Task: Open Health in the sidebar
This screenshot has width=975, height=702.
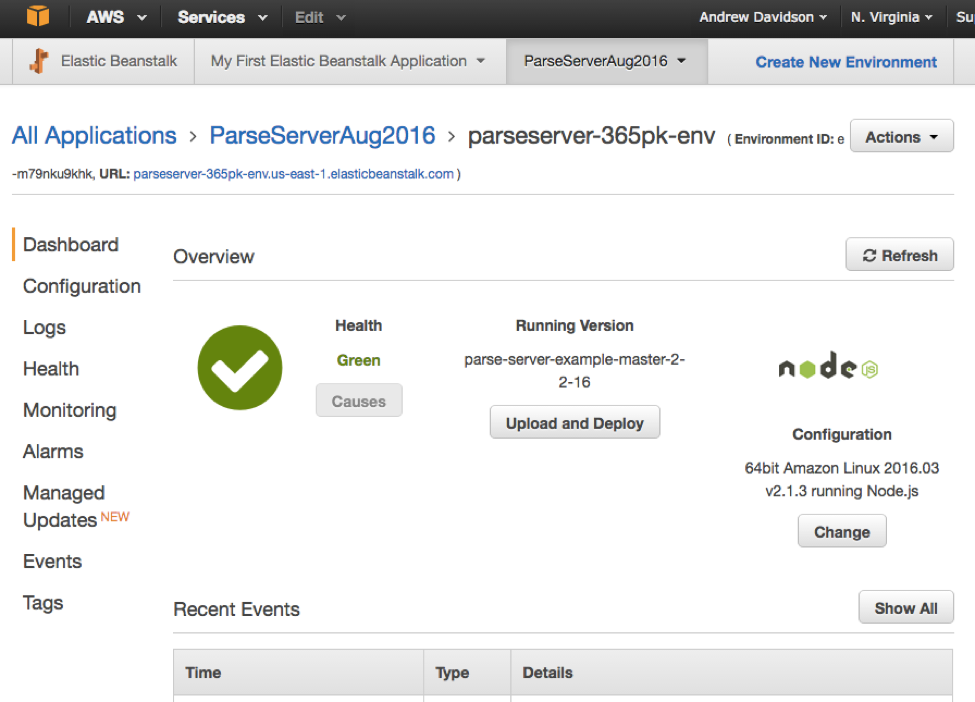Action: 51,369
